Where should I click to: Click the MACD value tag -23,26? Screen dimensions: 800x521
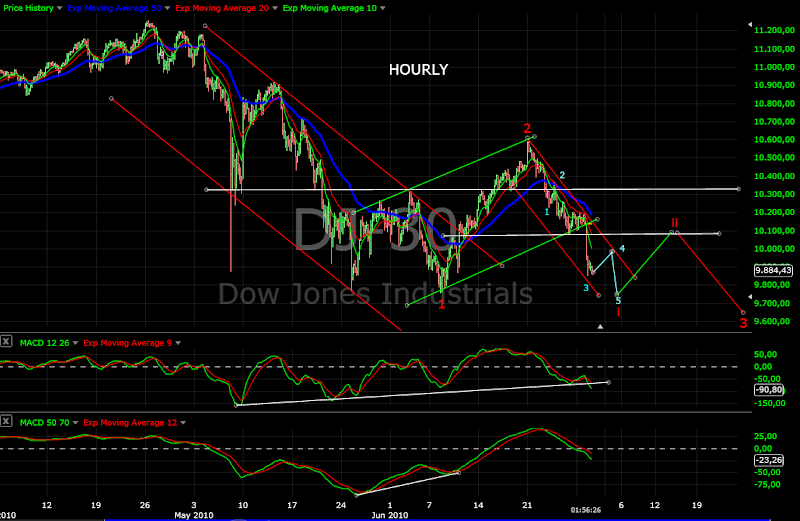pyautogui.click(x=769, y=460)
